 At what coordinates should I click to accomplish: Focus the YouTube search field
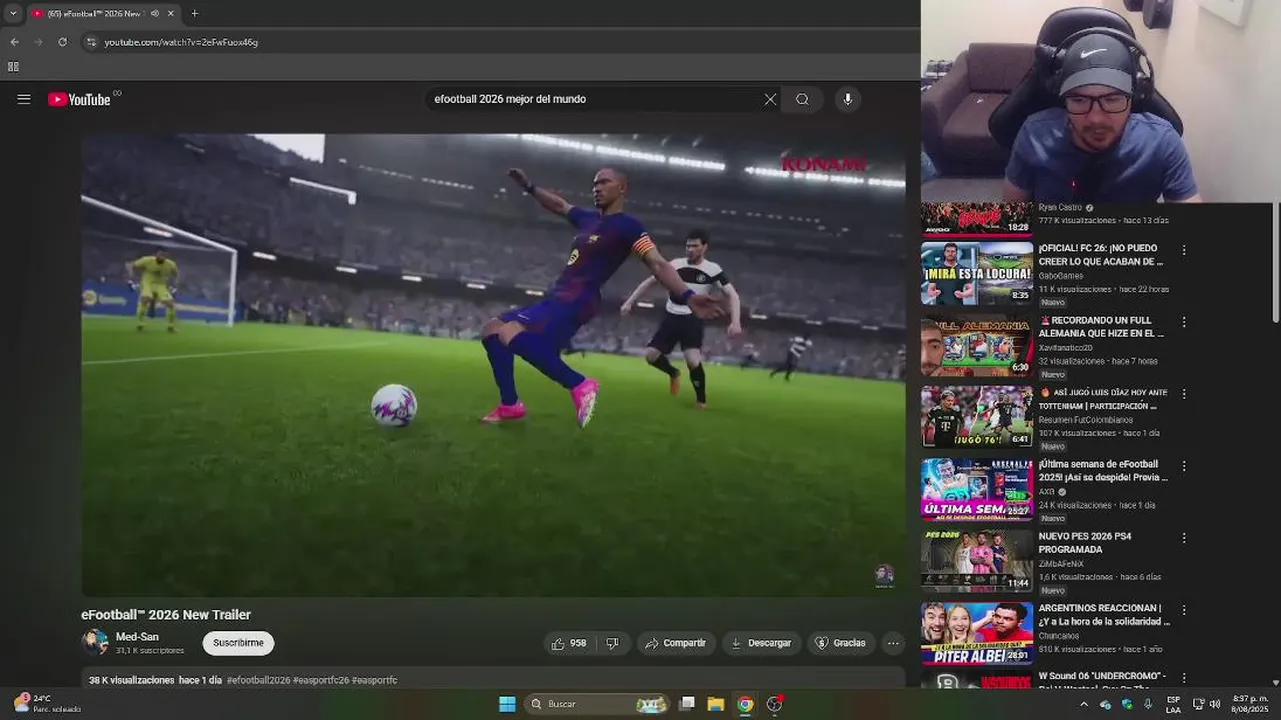tap(595, 99)
